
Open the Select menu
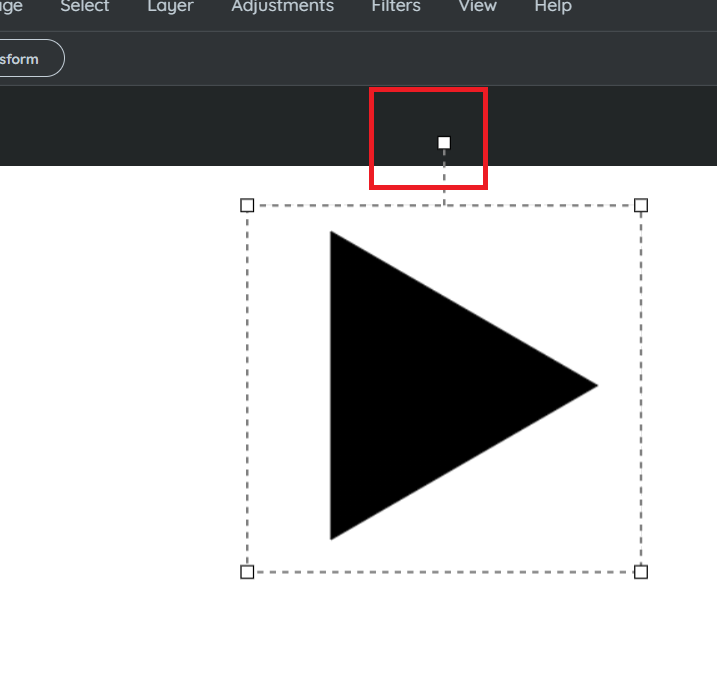pyautogui.click(x=85, y=6)
